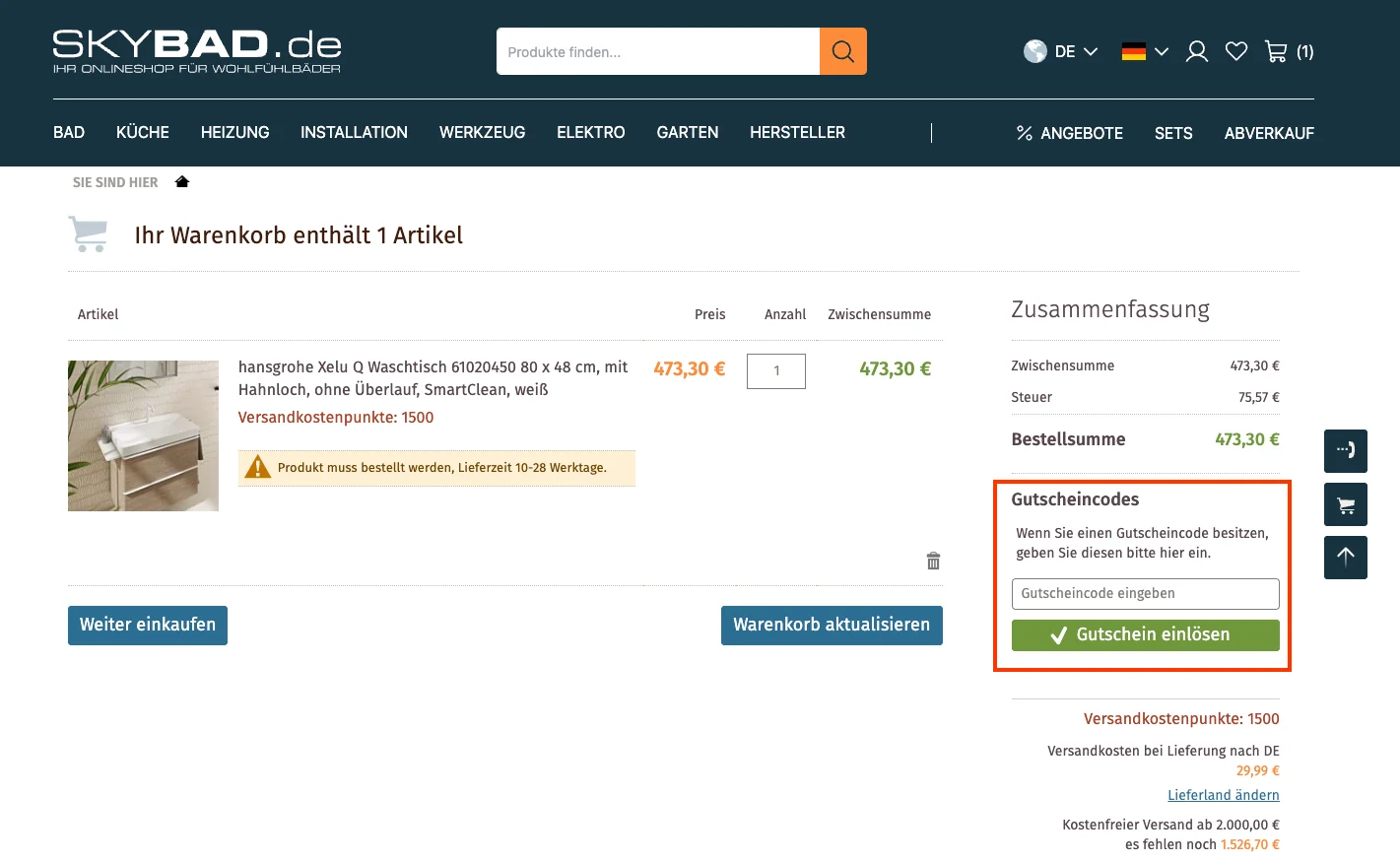
Task: Go to home via breadcrumb house icon
Action: [182, 181]
